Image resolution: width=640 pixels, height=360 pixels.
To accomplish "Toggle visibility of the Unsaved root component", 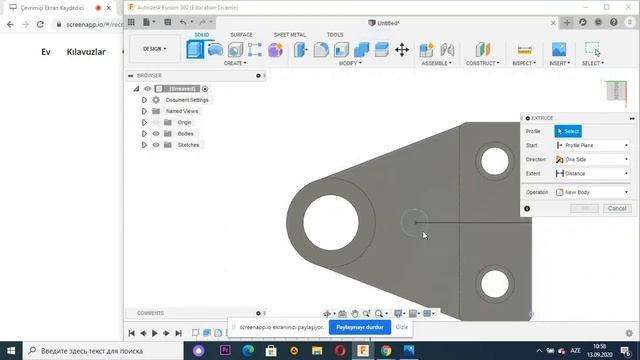I will pyautogui.click(x=147, y=89).
